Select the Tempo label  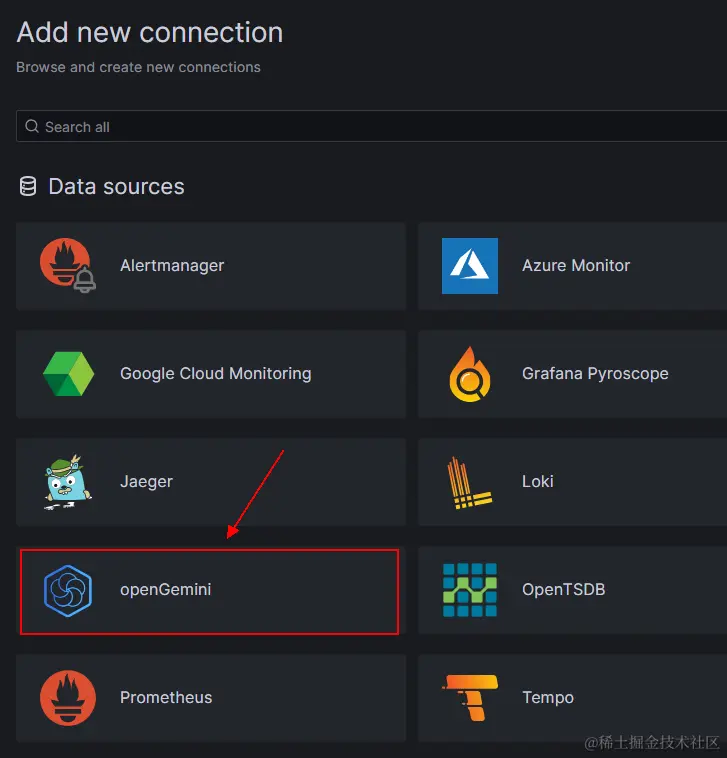548,698
